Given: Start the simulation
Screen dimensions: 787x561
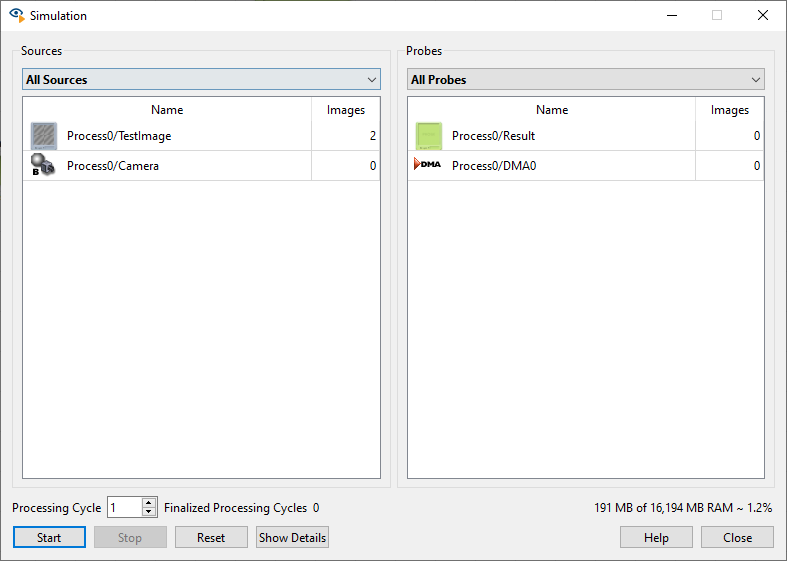Looking at the screenshot, I should point(49,537).
